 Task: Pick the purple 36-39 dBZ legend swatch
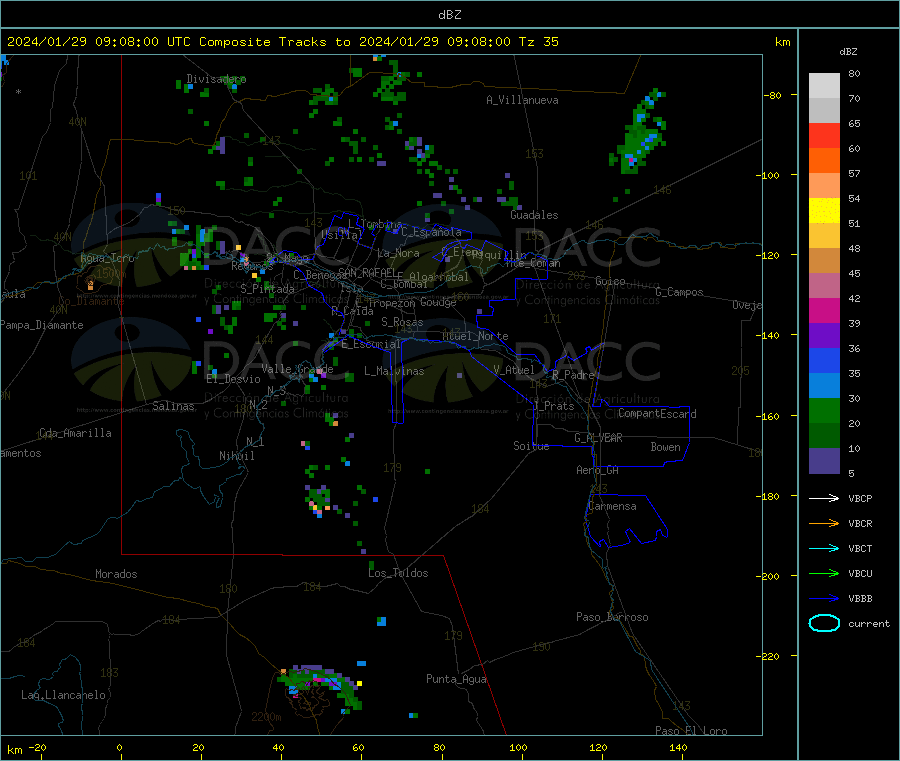coord(824,336)
